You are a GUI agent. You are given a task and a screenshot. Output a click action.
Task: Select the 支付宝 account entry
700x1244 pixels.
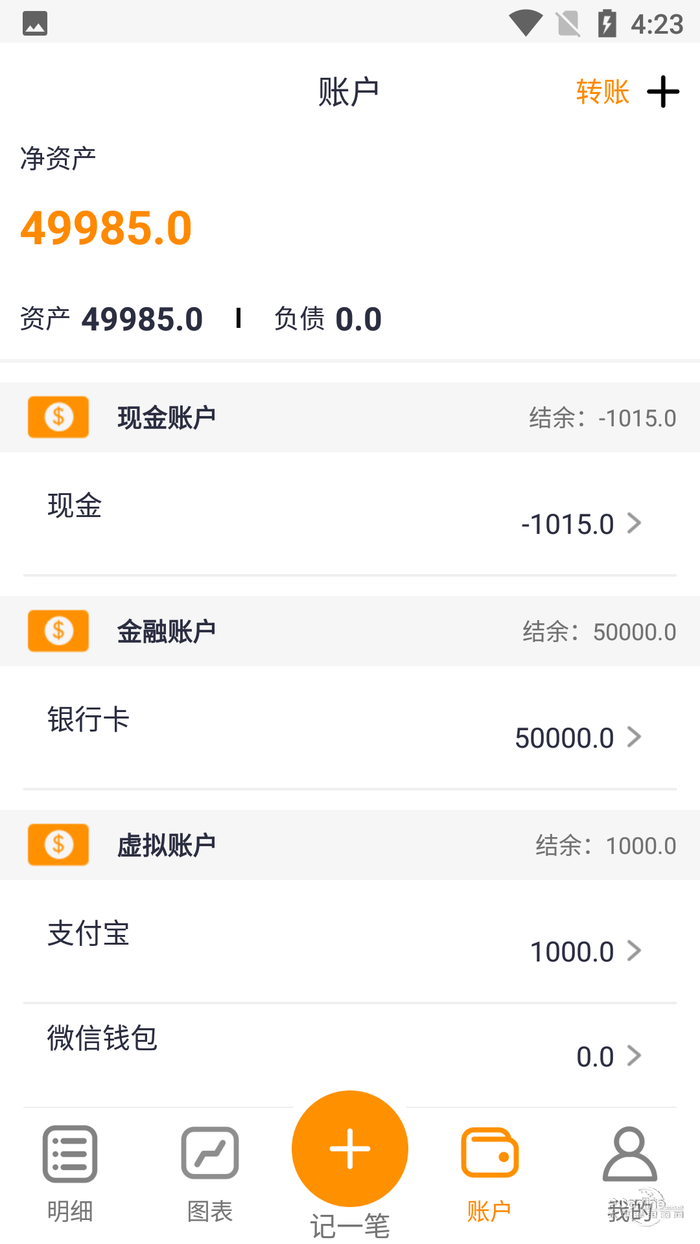[x=300, y=942]
